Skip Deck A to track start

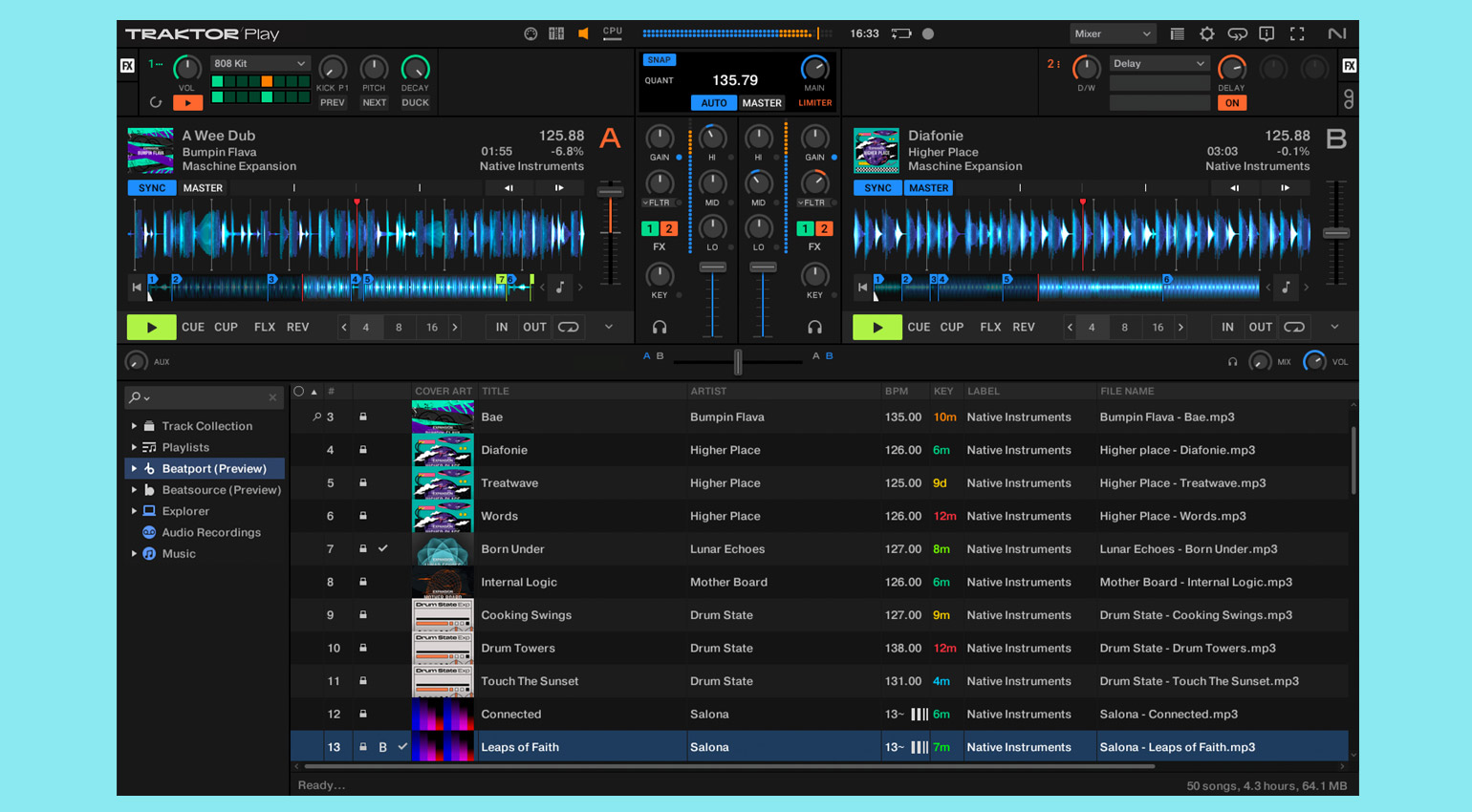(137, 287)
